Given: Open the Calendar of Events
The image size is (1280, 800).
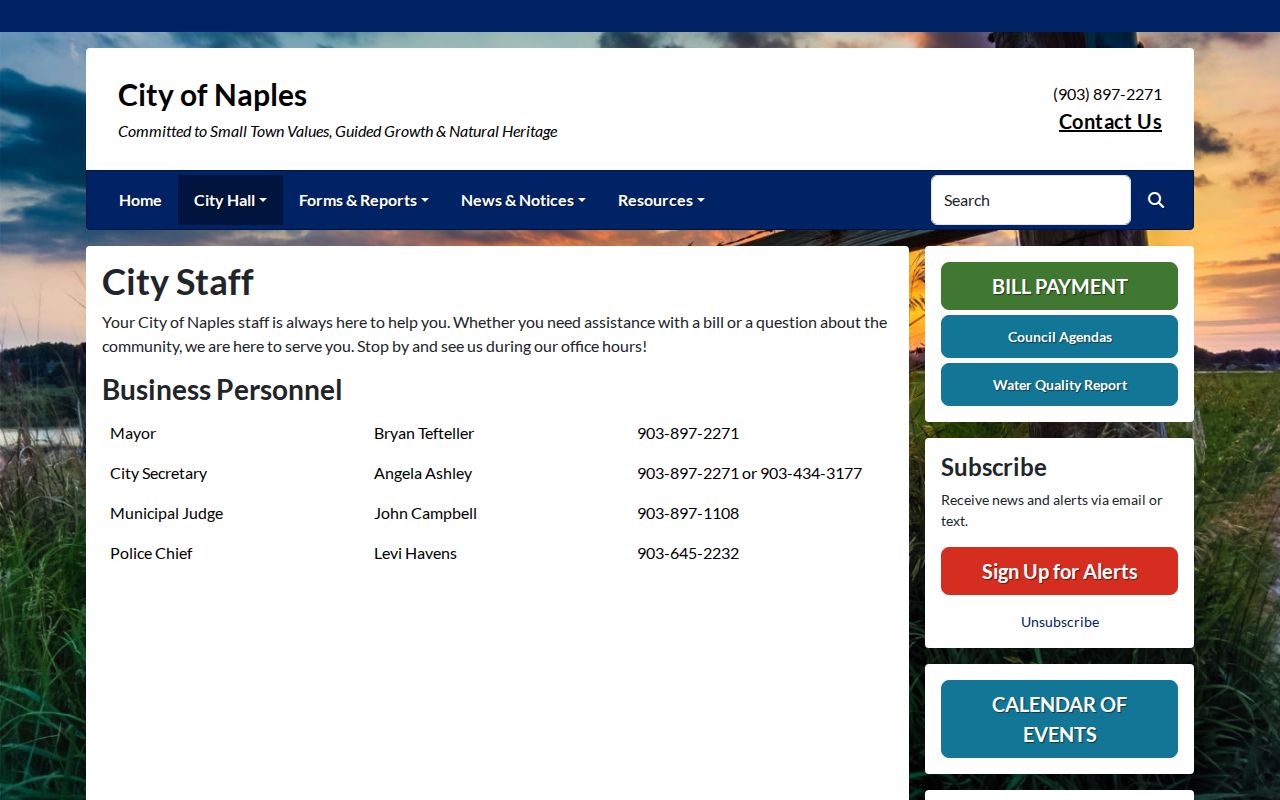Looking at the screenshot, I should (x=1059, y=719).
